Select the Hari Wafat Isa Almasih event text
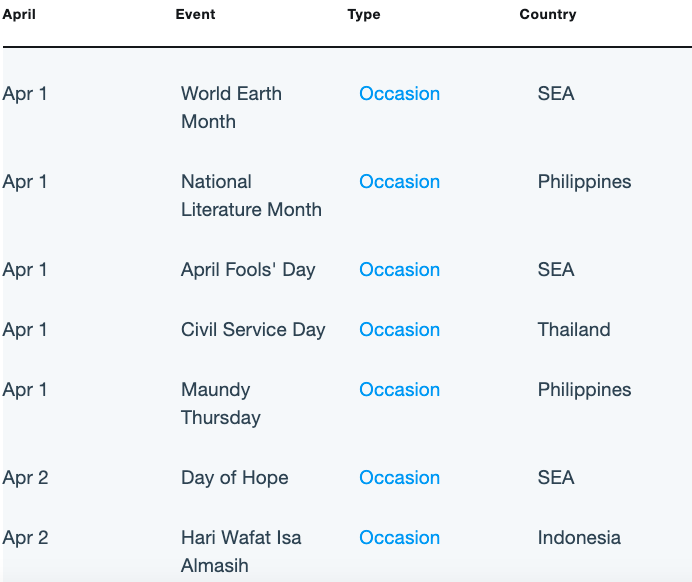Viewport: 692px width, 582px height. click(241, 551)
